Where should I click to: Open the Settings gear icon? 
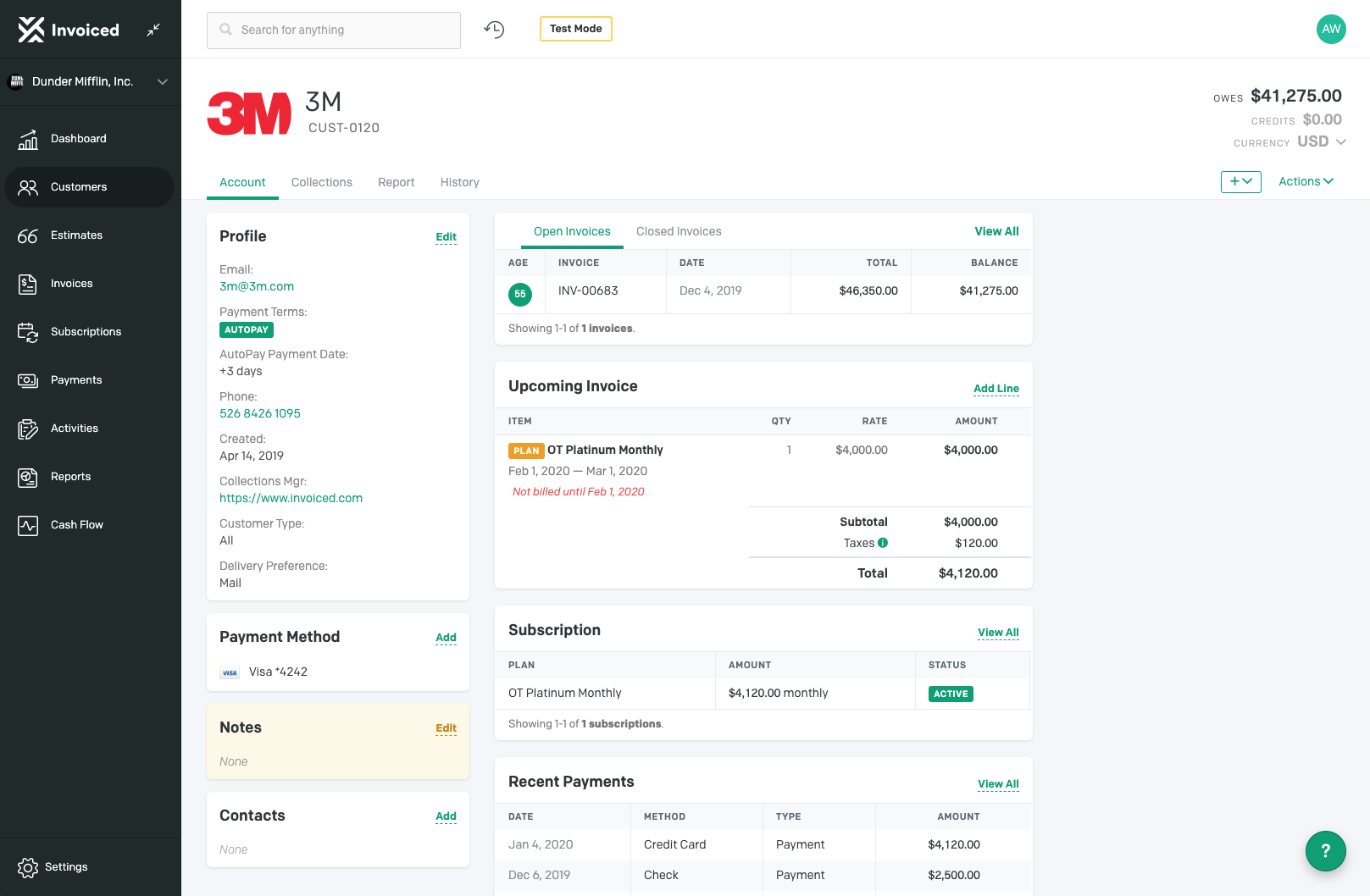[x=28, y=867]
